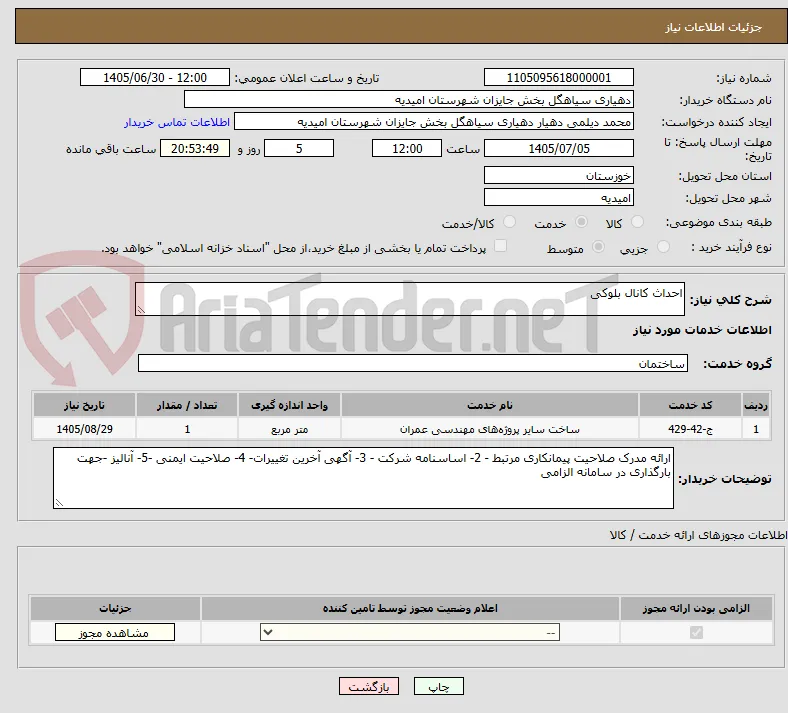Click the ایجاد کننده درخواست field

coord(434,122)
